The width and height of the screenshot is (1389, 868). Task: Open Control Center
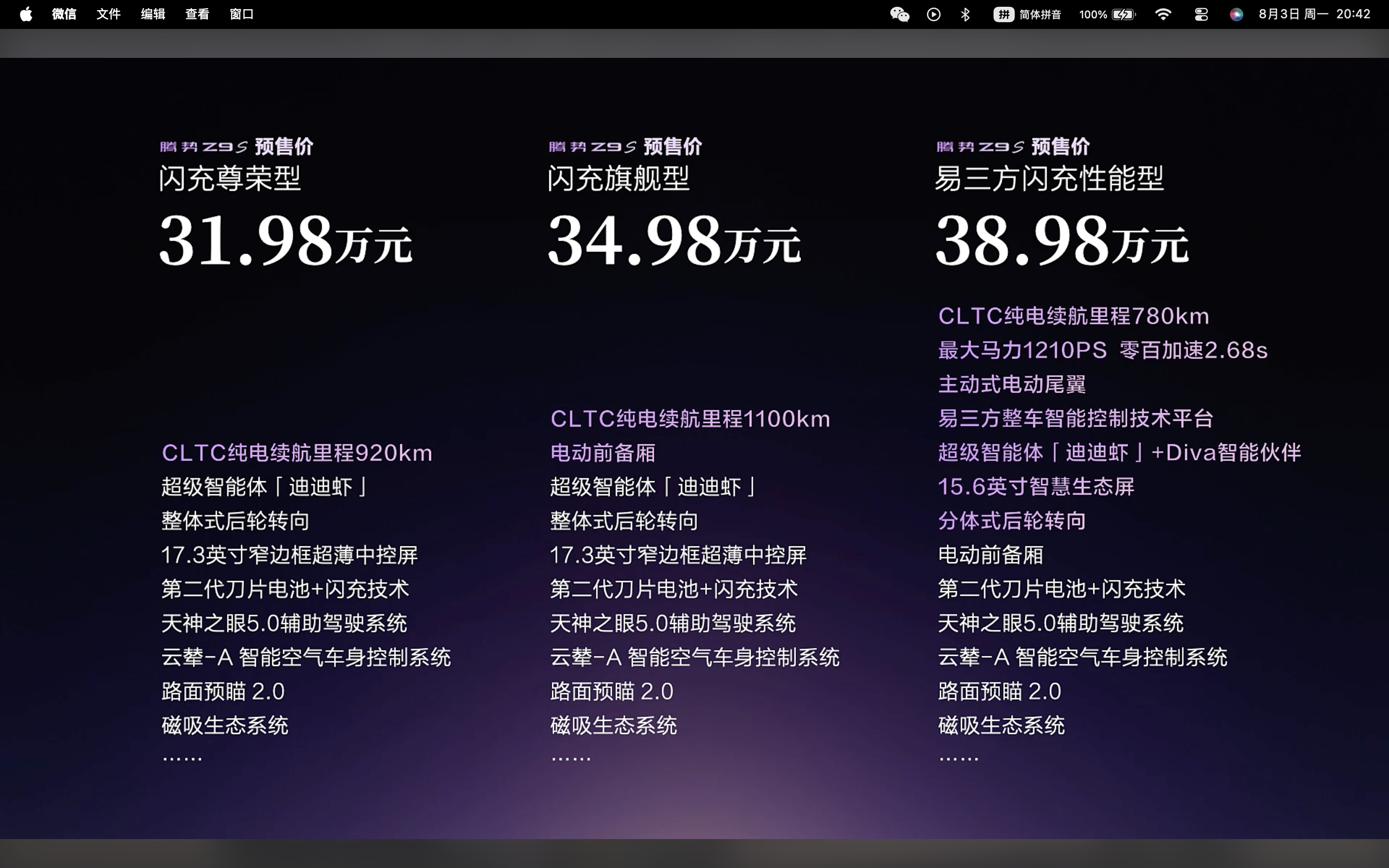(1201, 14)
